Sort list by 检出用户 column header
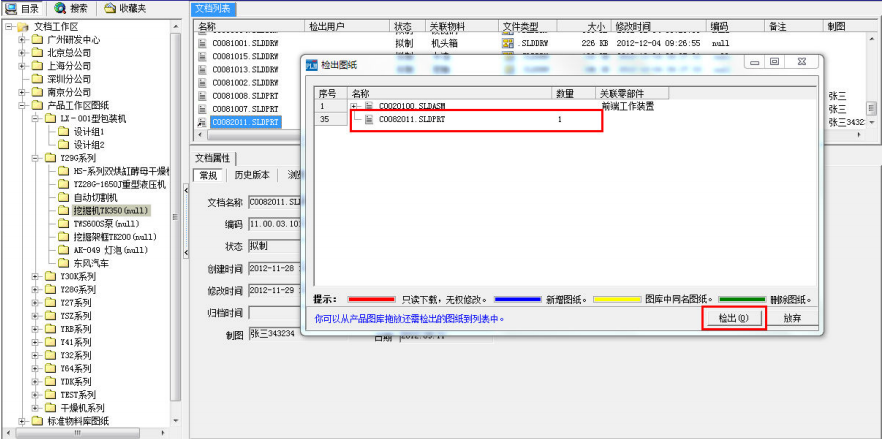The height and width of the screenshot is (439, 884). click(348, 26)
